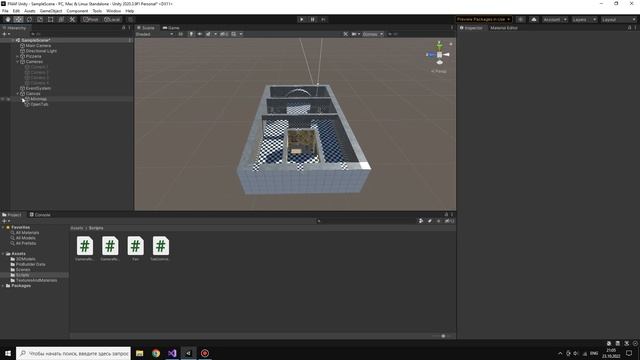Collapse the Canvas object
This screenshot has width=640, height=360.
18,93
